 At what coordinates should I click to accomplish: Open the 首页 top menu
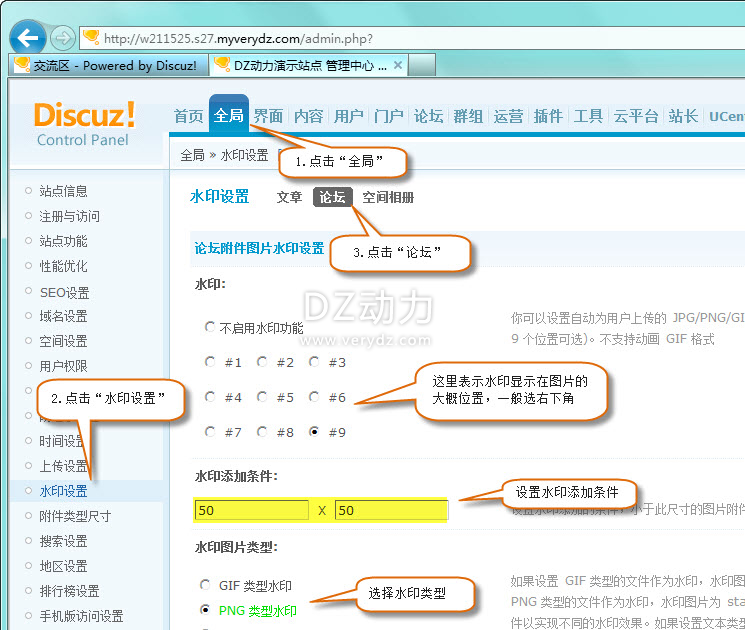(x=189, y=116)
